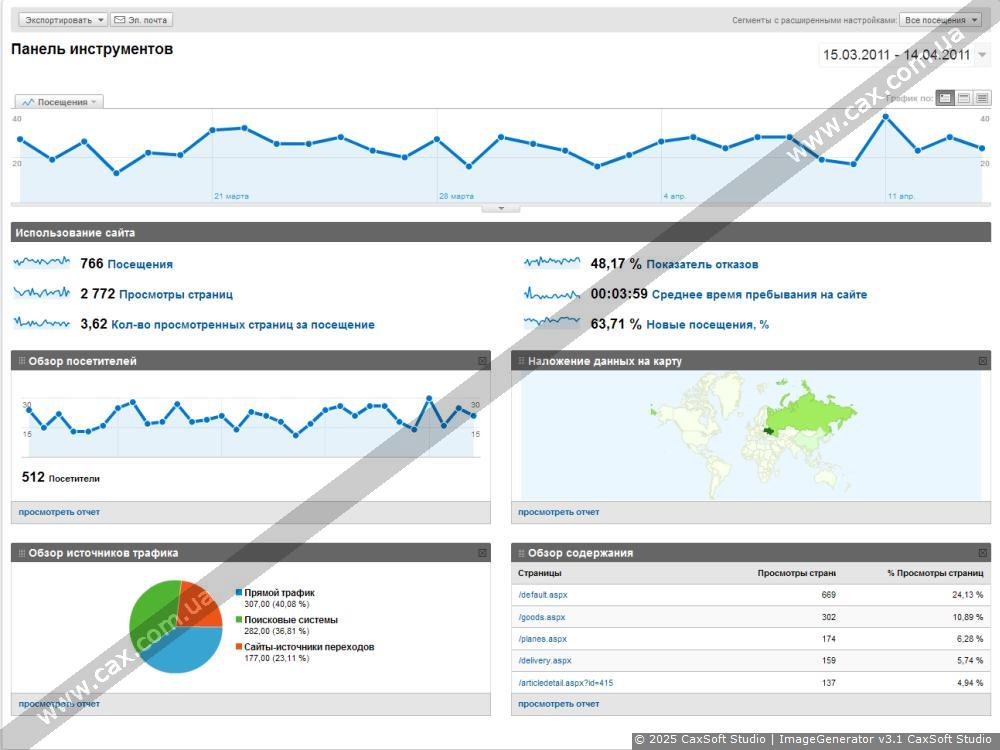
Task: Close the Наложение данных на карту widget
Action: (x=982, y=361)
